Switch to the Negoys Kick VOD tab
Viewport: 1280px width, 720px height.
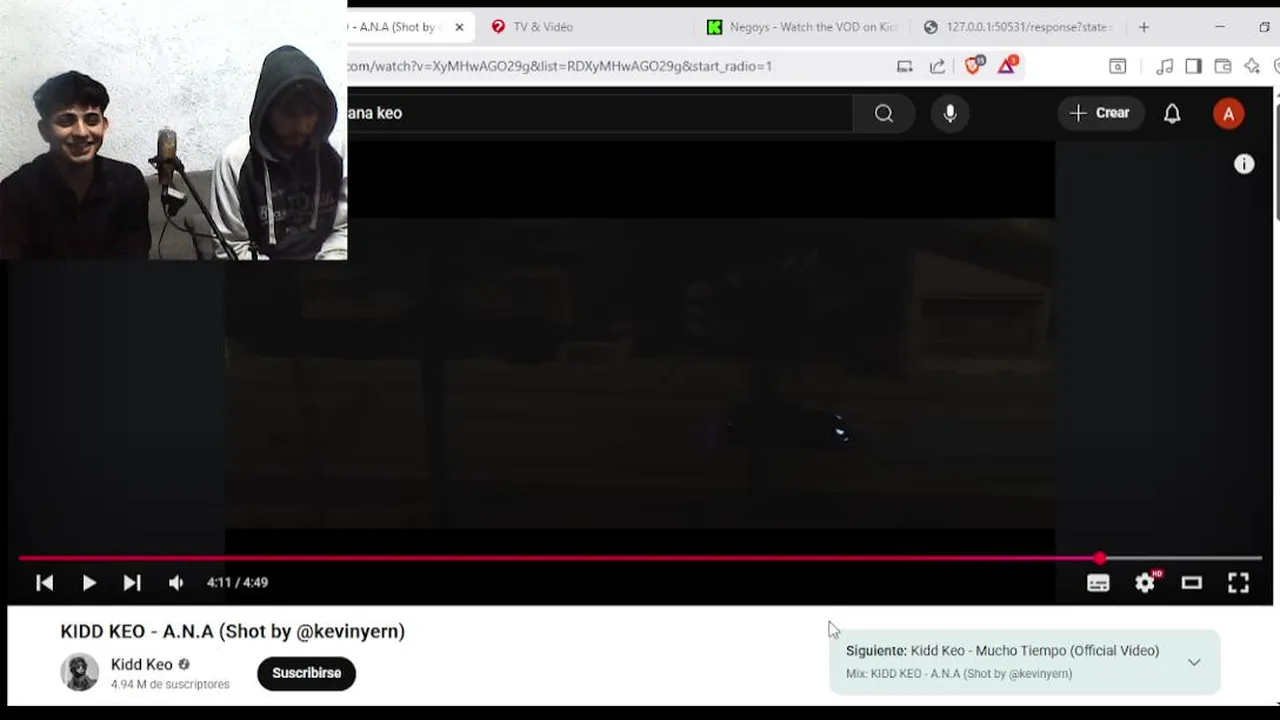[802, 27]
